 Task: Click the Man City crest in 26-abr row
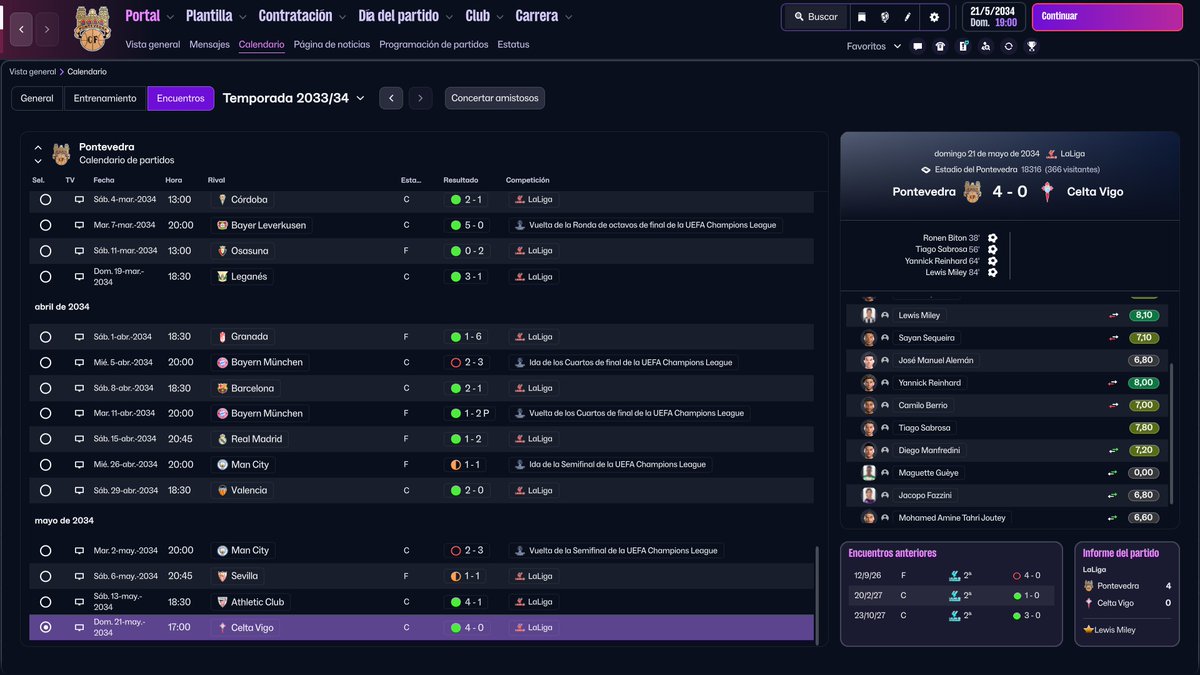click(x=223, y=465)
